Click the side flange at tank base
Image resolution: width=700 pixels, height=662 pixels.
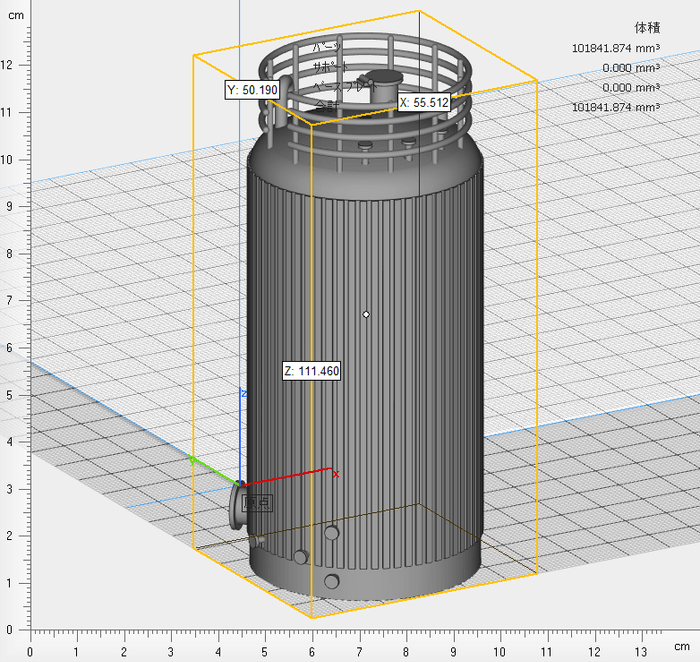click(237, 507)
